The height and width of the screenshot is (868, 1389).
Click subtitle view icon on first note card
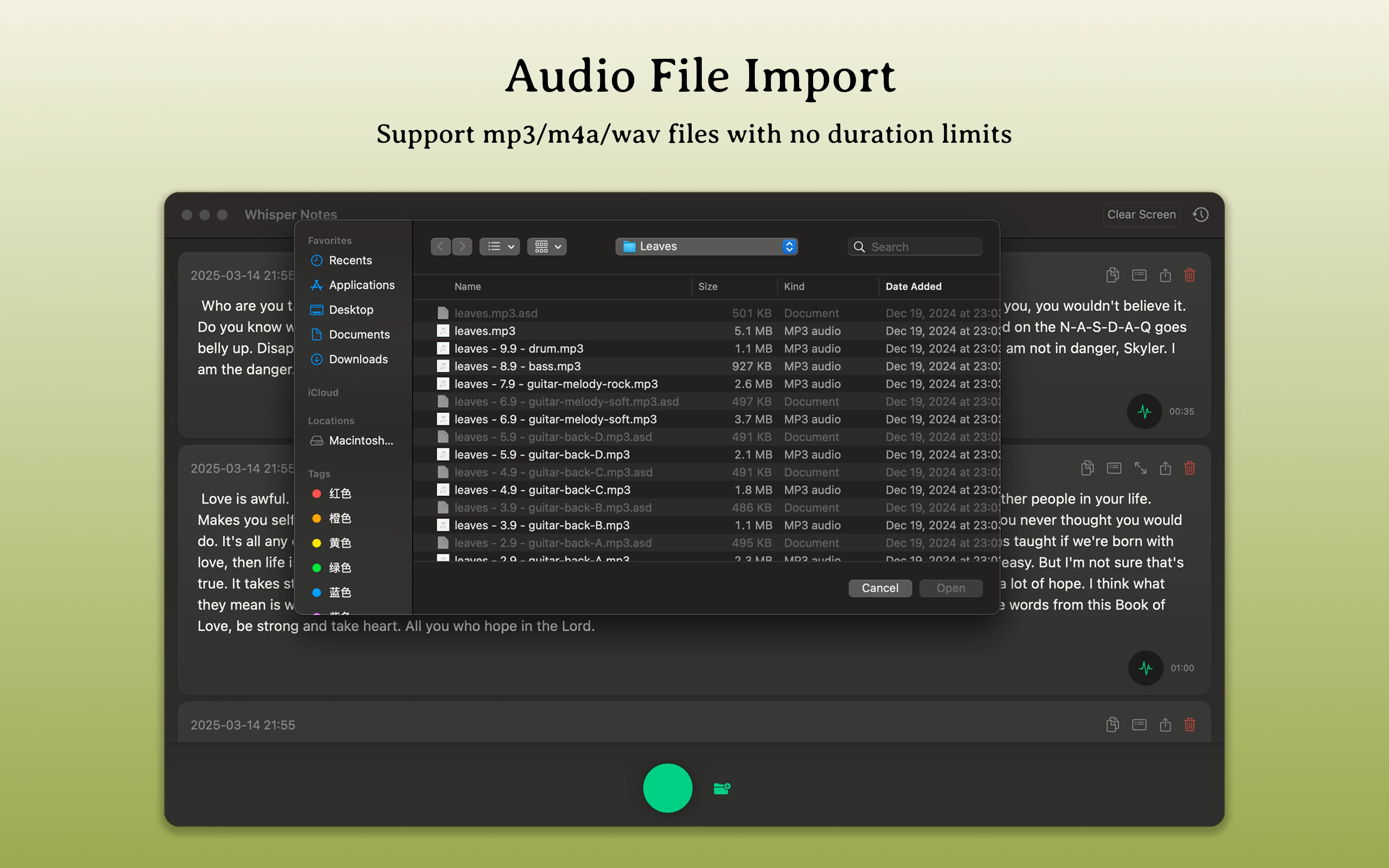click(x=1139, y=275)
